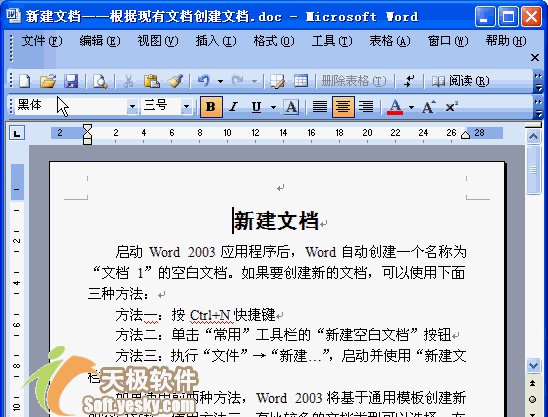Grow font size A icon
This screenshot has width=548, height=417.
[429, 107]
